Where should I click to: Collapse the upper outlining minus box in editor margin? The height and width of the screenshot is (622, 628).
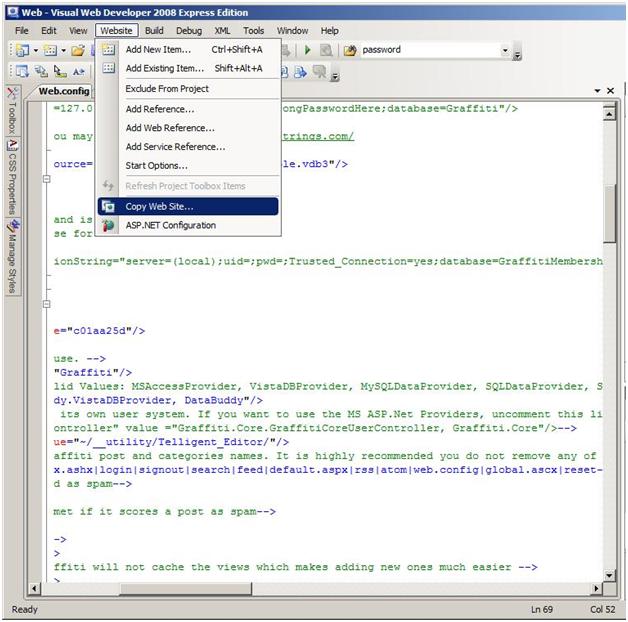46,179
